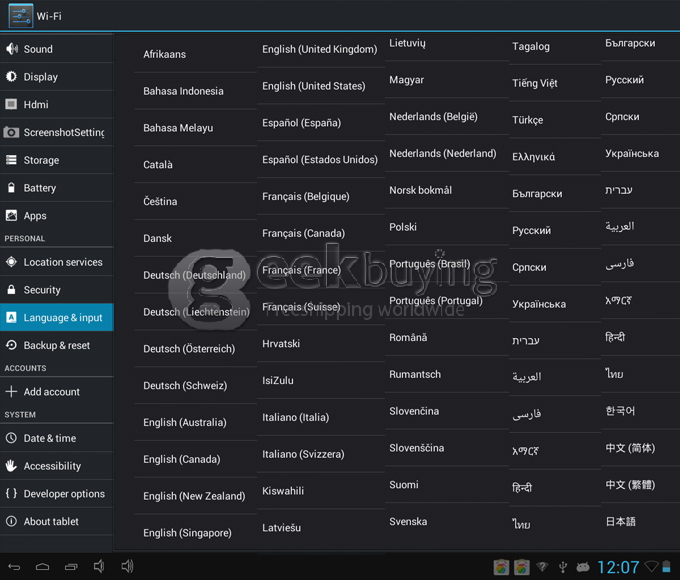The image size is (680, 580).
Task: Open Display settings
Action: 40,77
